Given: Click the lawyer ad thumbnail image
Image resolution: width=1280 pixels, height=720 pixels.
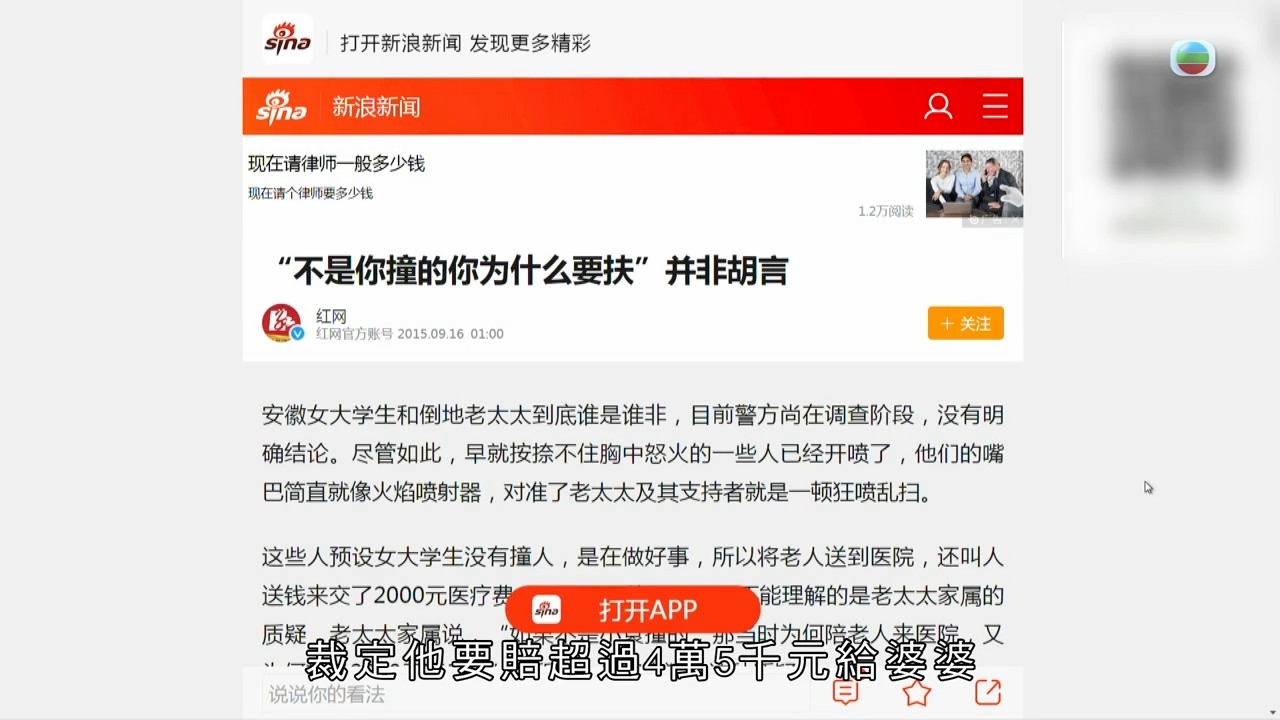Looking at the screenshot, I should (x=974, y=184).
